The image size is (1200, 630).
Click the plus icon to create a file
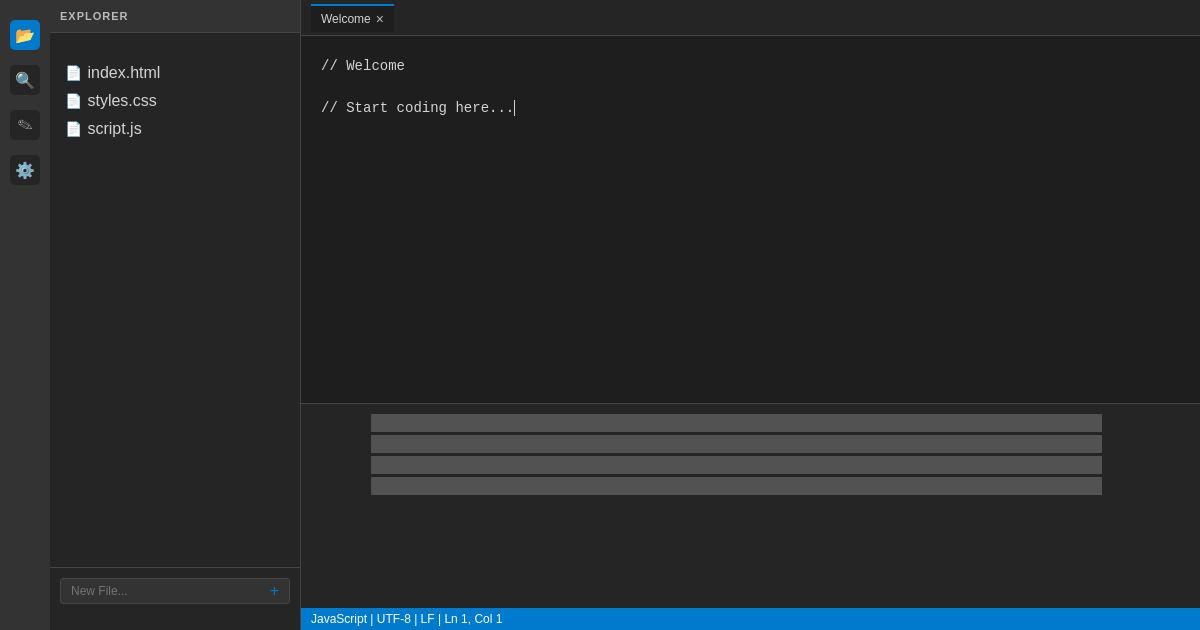click(x=274, y=591)
